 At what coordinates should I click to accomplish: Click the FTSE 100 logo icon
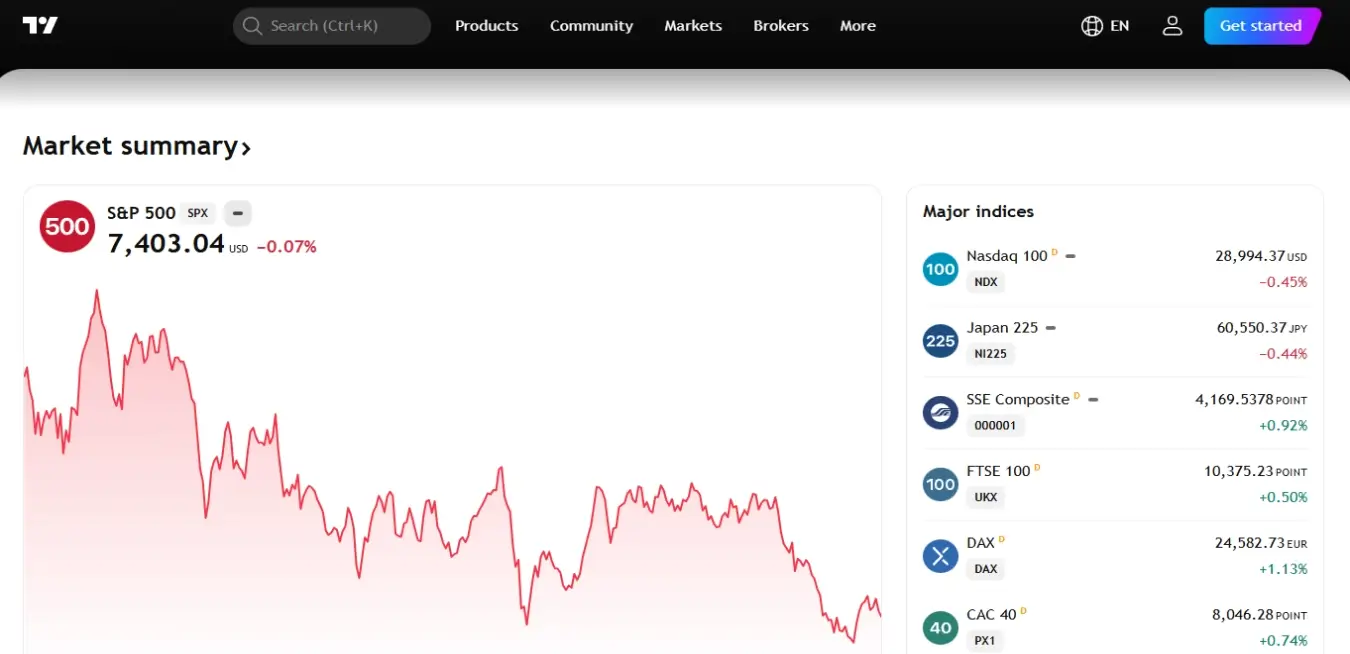click(x=940, y=484)
